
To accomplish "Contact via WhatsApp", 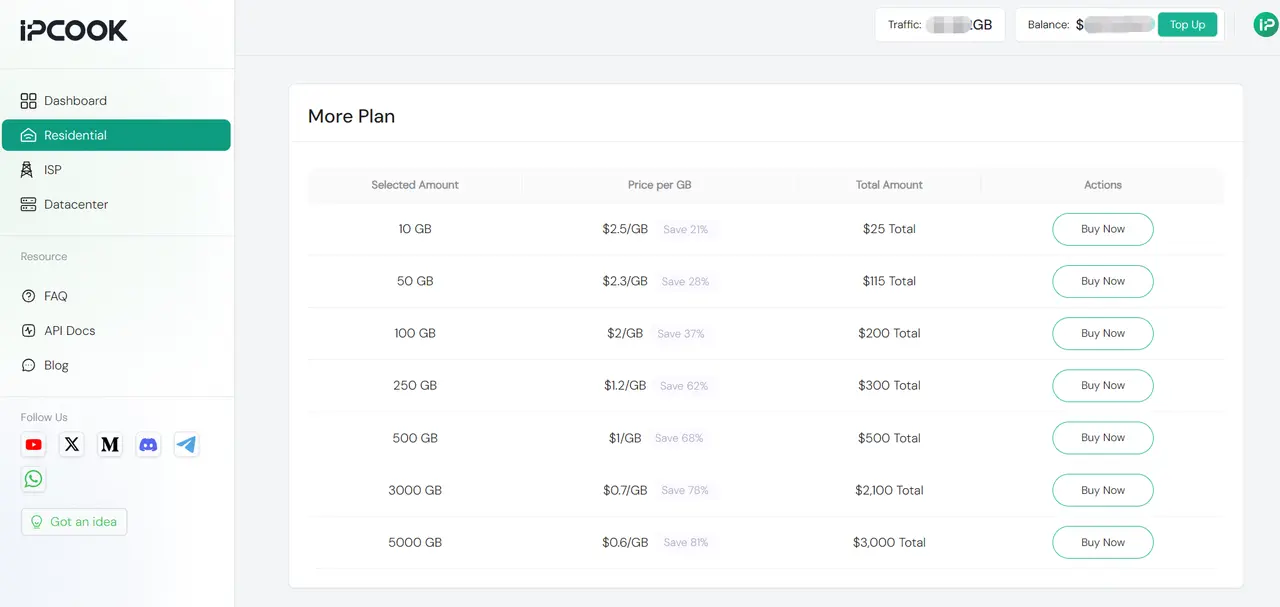I will point(33,479).
